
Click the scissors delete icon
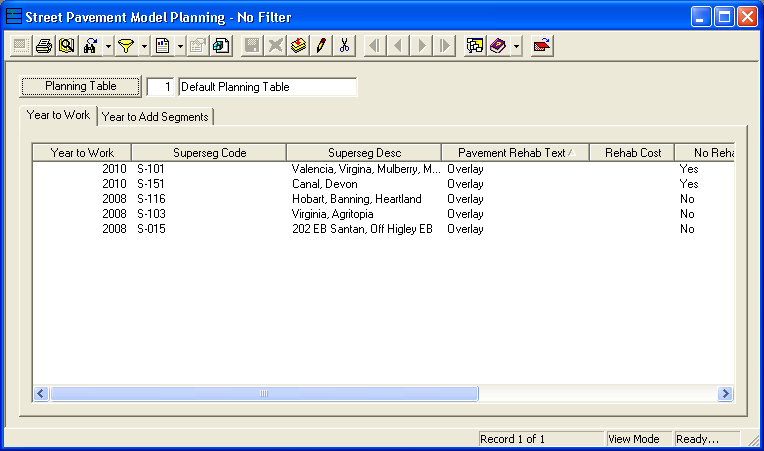[x=344, y=46]
